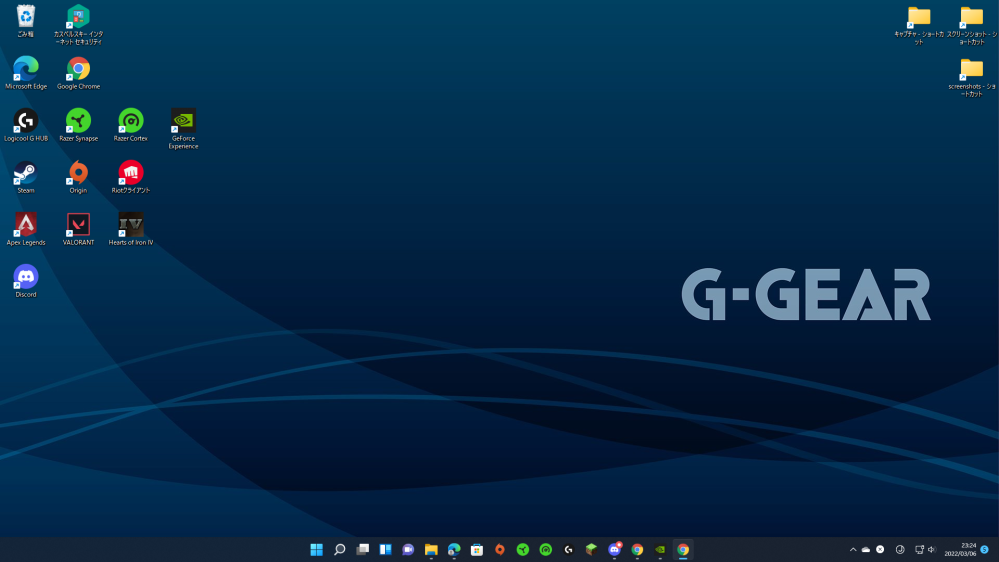
Task: Select the Steam desktop shortcut
Action: (x=25, y=178)
